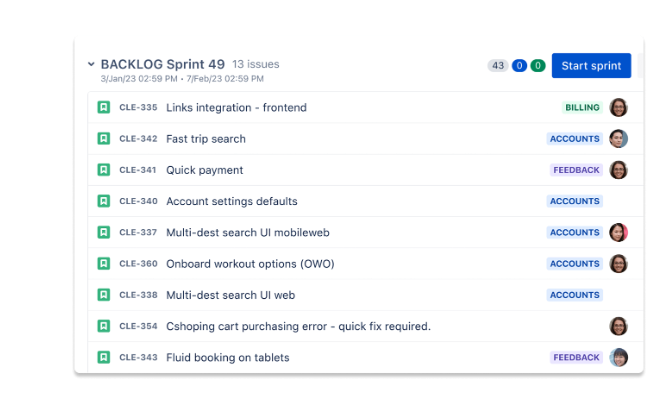Viewport: 663px width, 400px height.
Task: Click the assignee avatar on Multi-dest search UI mobileweb
Action: point(618,233)
